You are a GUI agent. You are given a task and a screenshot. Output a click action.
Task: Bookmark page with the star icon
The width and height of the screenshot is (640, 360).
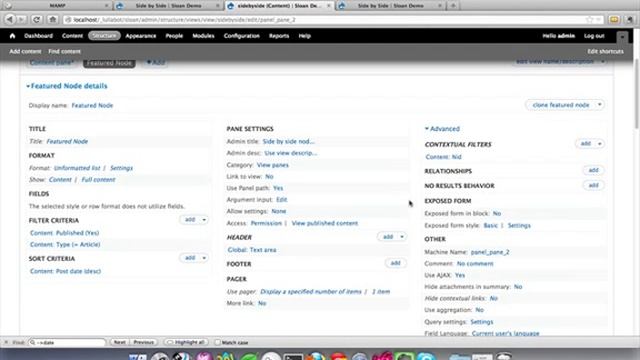(589, 20)
